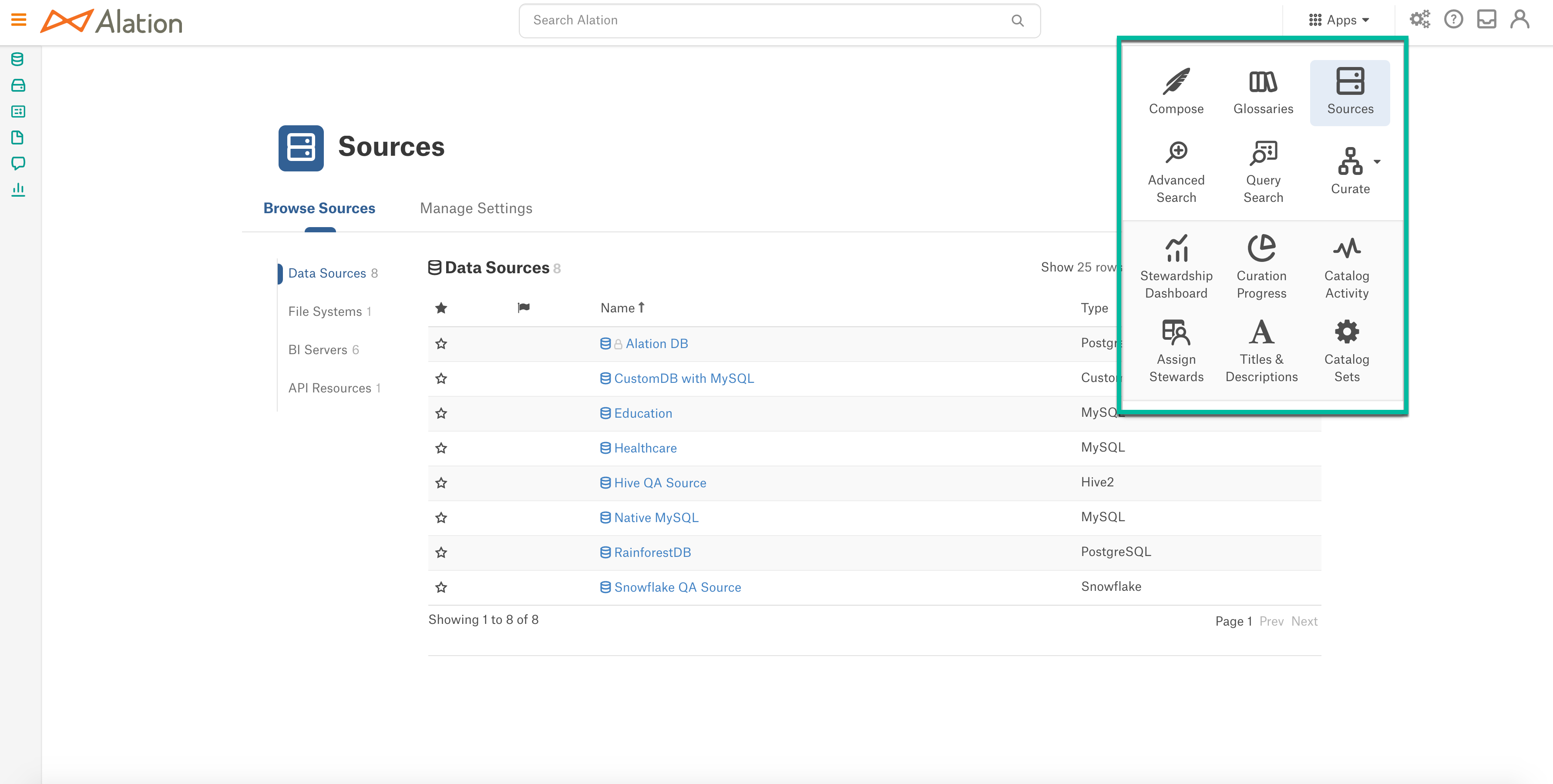
Task: Click the document icon in left sidebar
Action: click(x=17, y=137)
